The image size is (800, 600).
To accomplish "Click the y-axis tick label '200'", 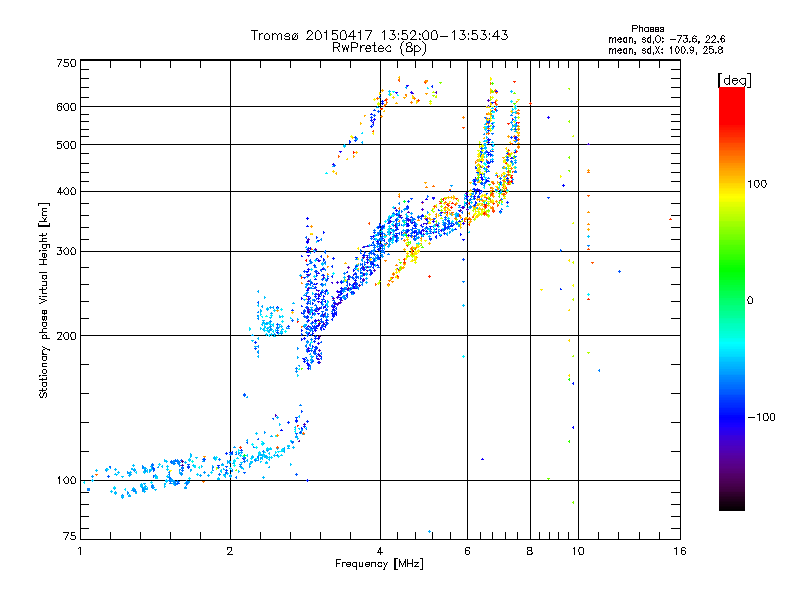I will pos(66,336).
